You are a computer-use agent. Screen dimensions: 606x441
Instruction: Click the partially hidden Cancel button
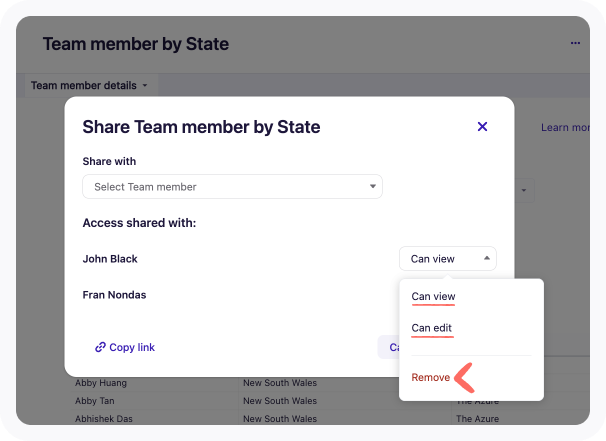point(389,347)
